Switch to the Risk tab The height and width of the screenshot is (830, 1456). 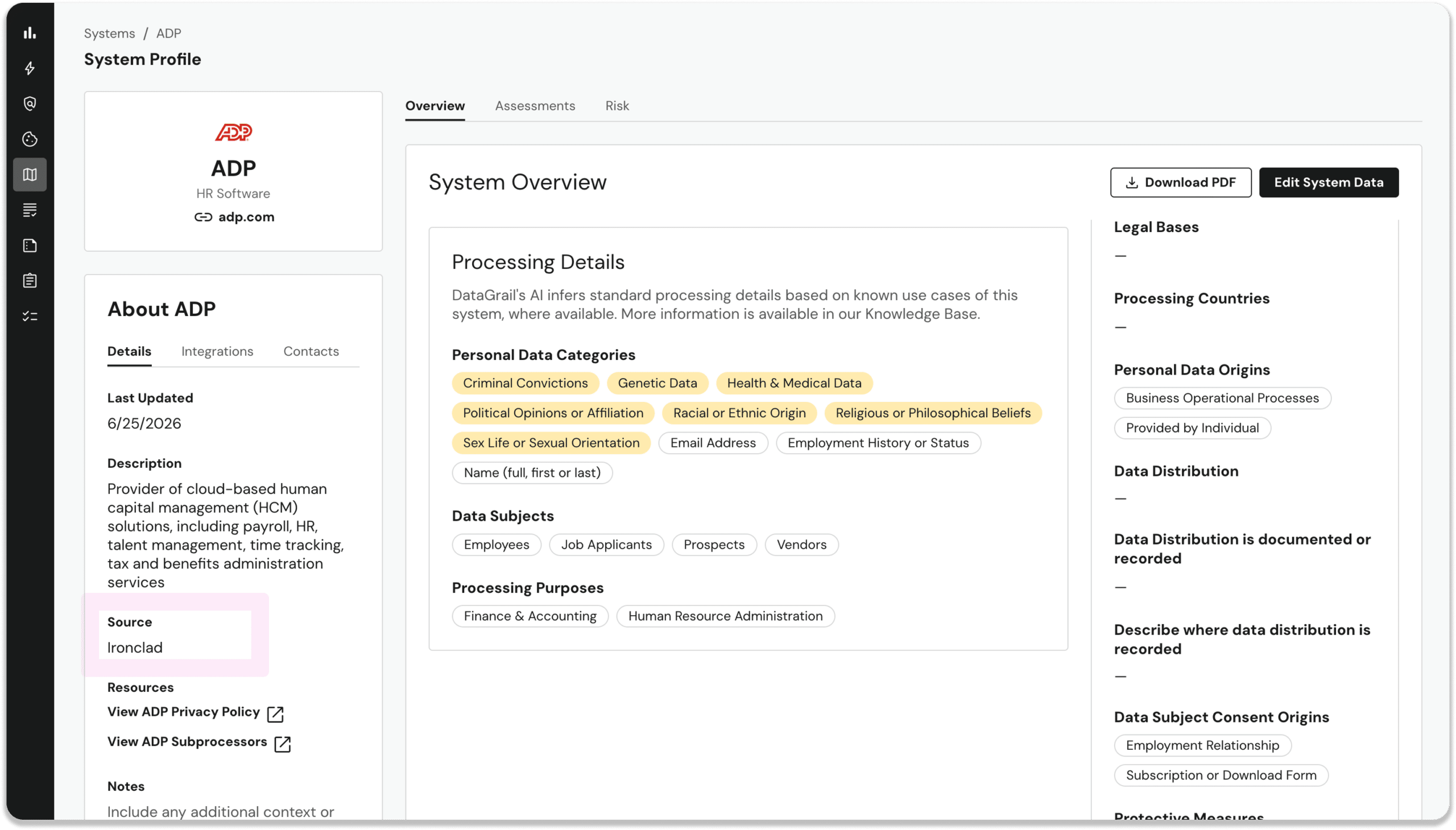(x=617, y=106)
